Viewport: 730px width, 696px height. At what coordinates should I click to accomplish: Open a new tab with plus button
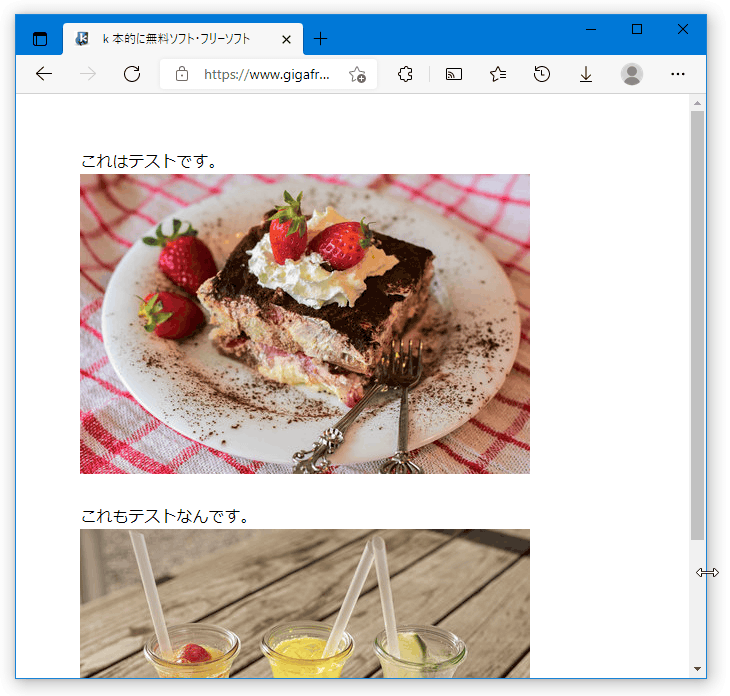[320, 39]
